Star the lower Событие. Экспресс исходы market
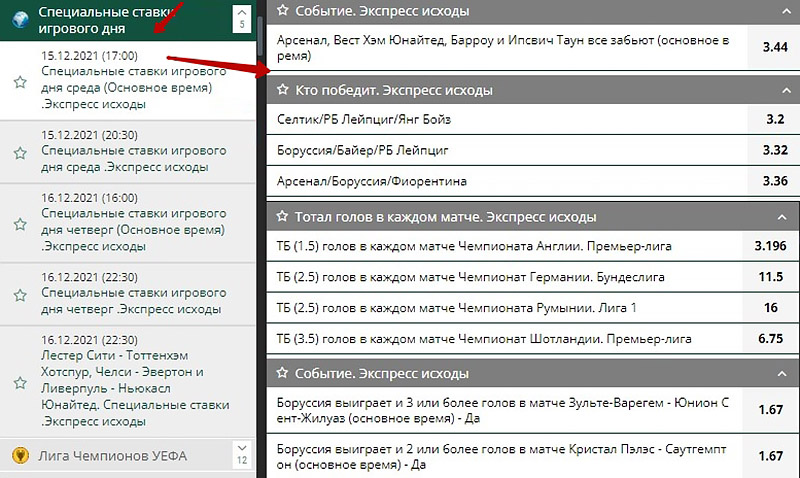The image size is (800, 478). click(x=282, y=373)
